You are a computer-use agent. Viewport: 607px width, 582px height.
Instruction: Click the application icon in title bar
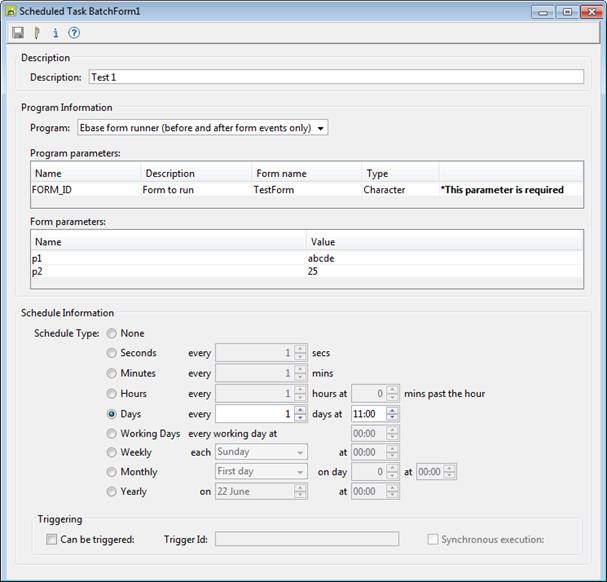click(10, 11)
